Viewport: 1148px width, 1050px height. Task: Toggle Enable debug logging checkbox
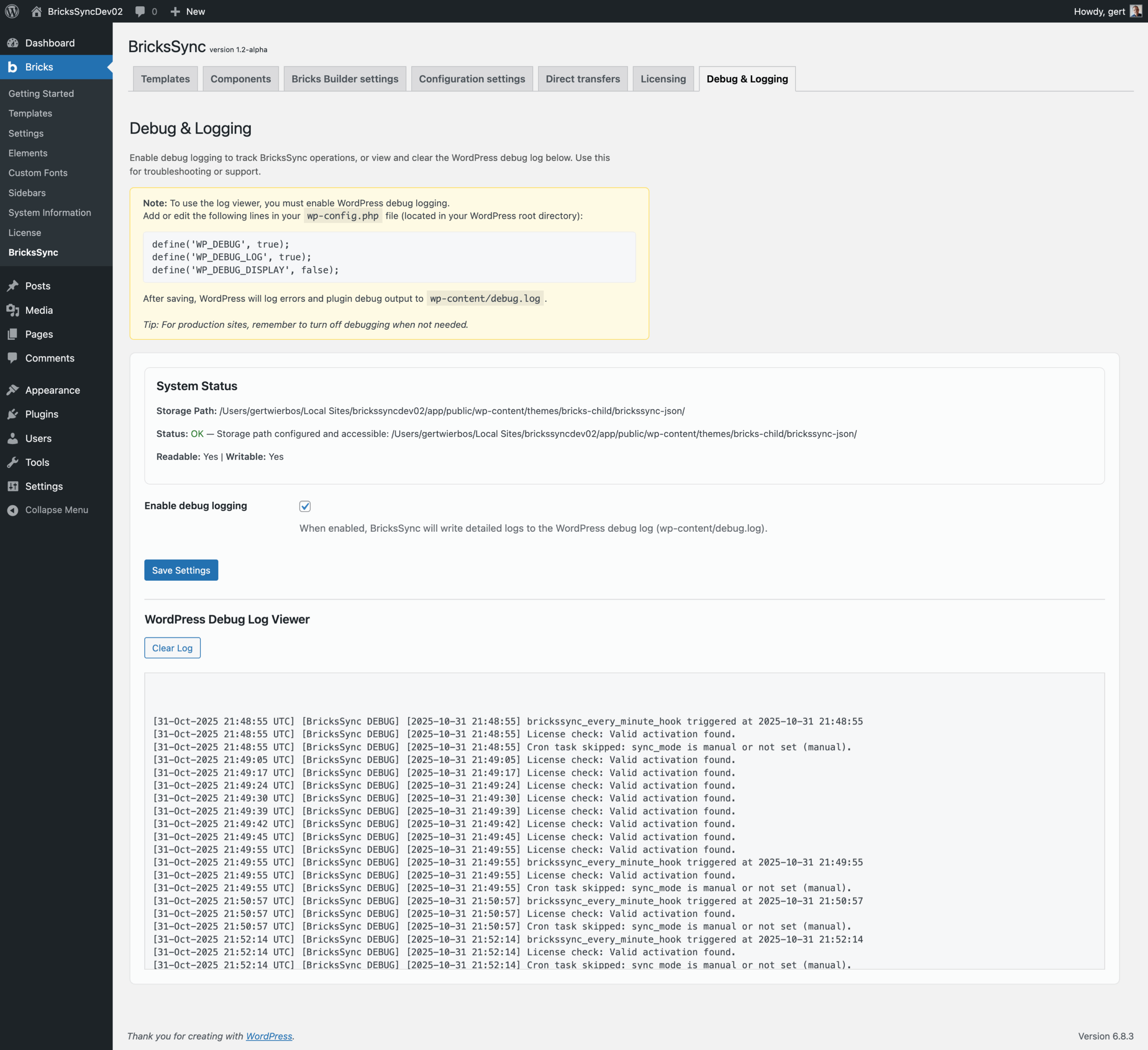[x=304, y=506]
